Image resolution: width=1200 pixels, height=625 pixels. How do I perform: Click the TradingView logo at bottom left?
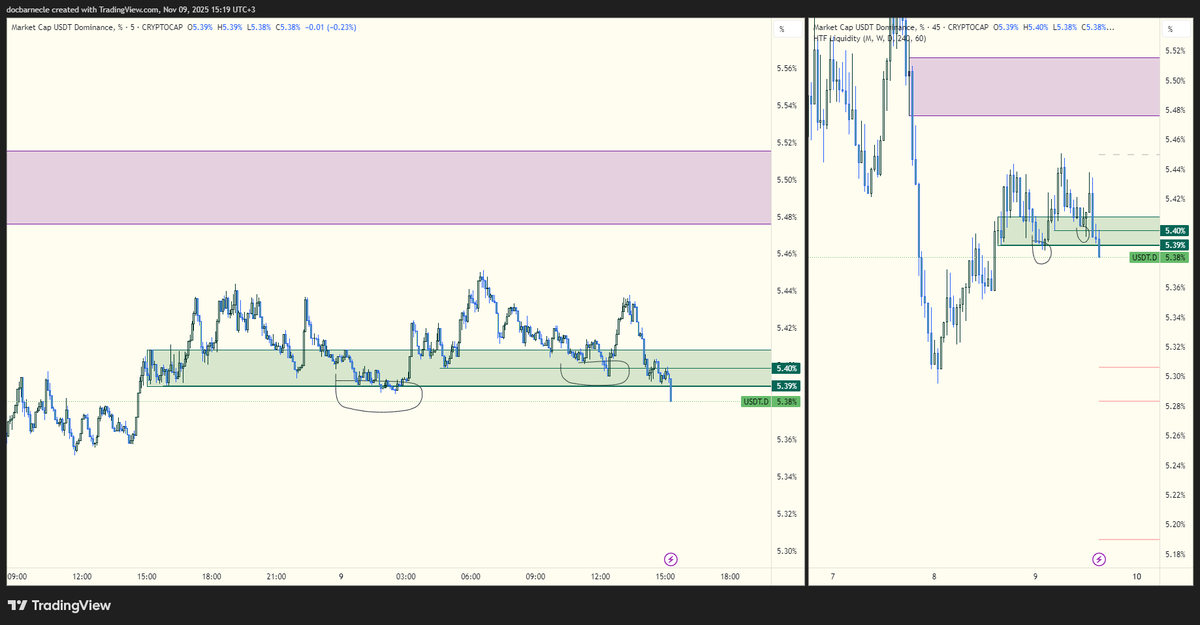pyautogui.click(x=59, y=605)
